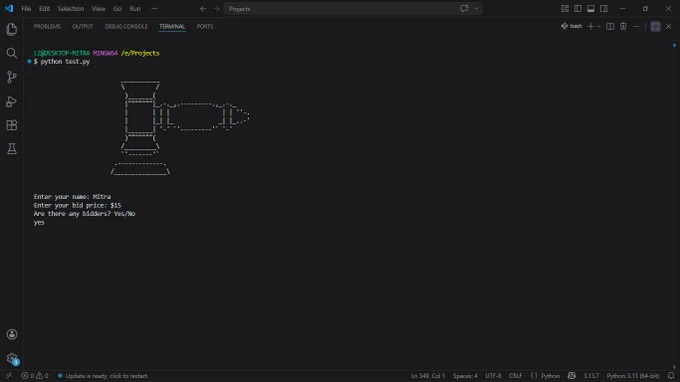
Task: Click the Projects command center search box
Action: (x=353, y=9)
